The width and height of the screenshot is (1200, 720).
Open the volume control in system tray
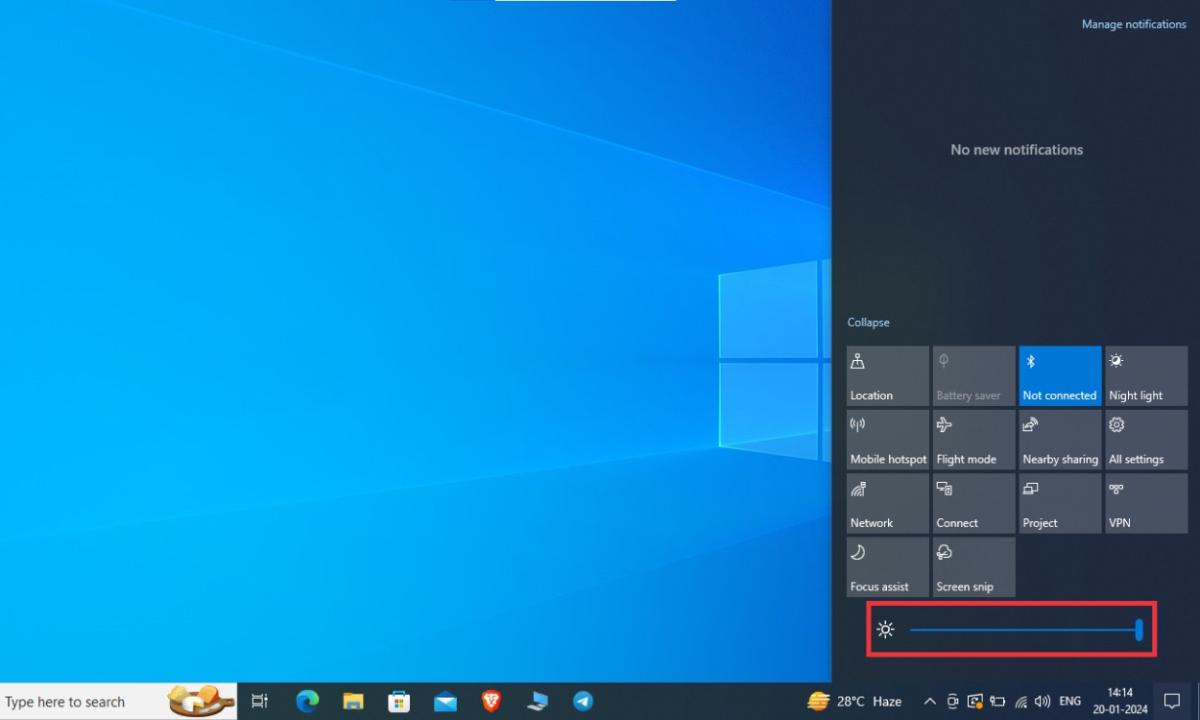tap(1043, 701)
